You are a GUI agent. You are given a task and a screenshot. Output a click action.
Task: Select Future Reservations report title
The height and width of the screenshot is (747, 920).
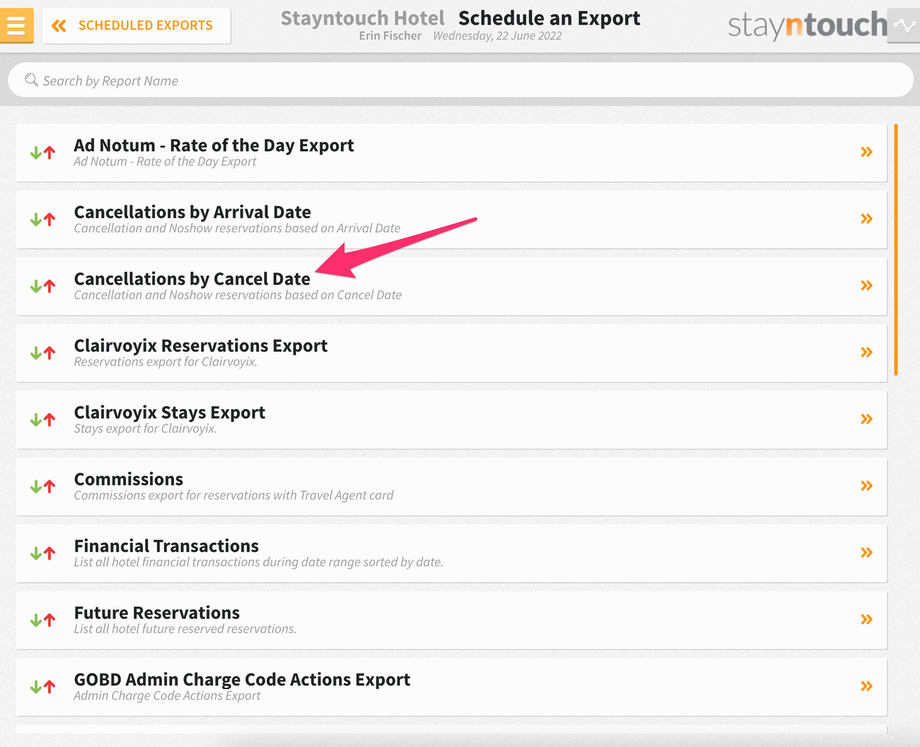pos(157,613)
